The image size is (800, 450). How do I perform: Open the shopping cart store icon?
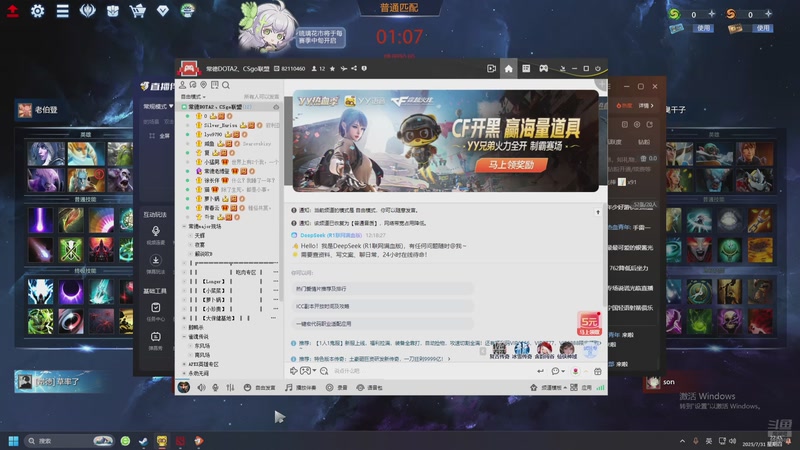pos(138,11)
